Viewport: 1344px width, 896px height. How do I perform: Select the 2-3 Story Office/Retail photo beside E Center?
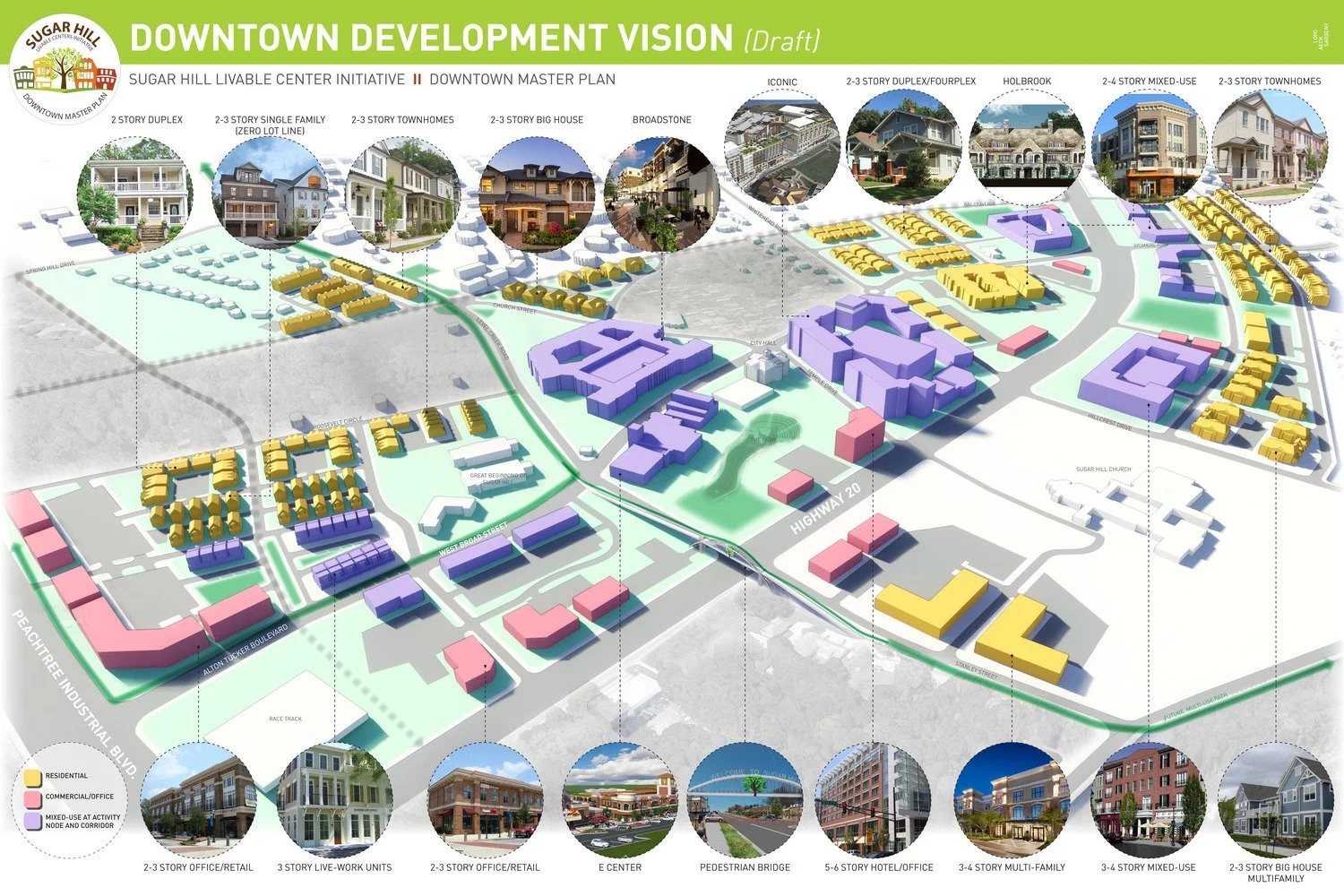(x=485, y=800)
